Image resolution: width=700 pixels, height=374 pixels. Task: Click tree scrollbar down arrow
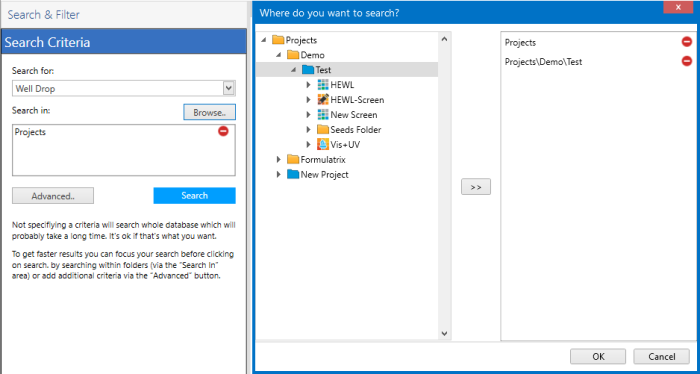coord(444,333)
